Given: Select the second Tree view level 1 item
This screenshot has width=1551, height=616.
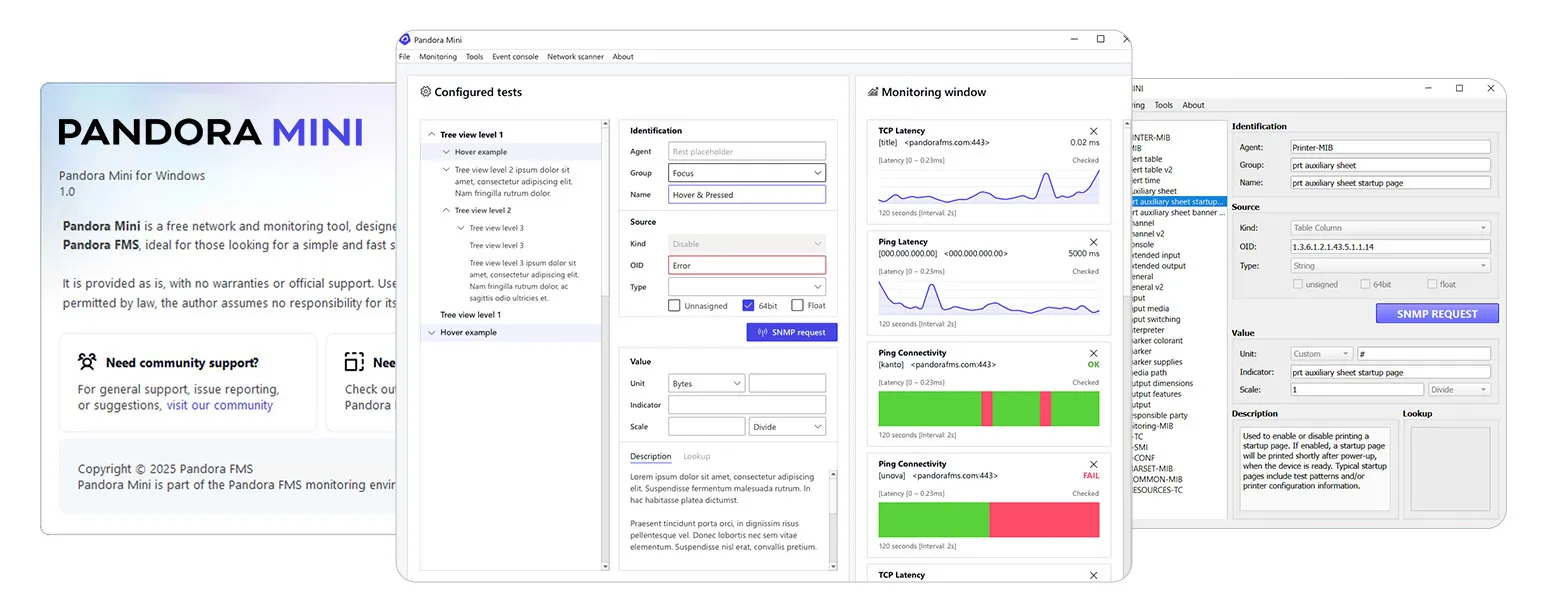Looking at the screenshot, I should pyautogui.click(x=471, y=315).
